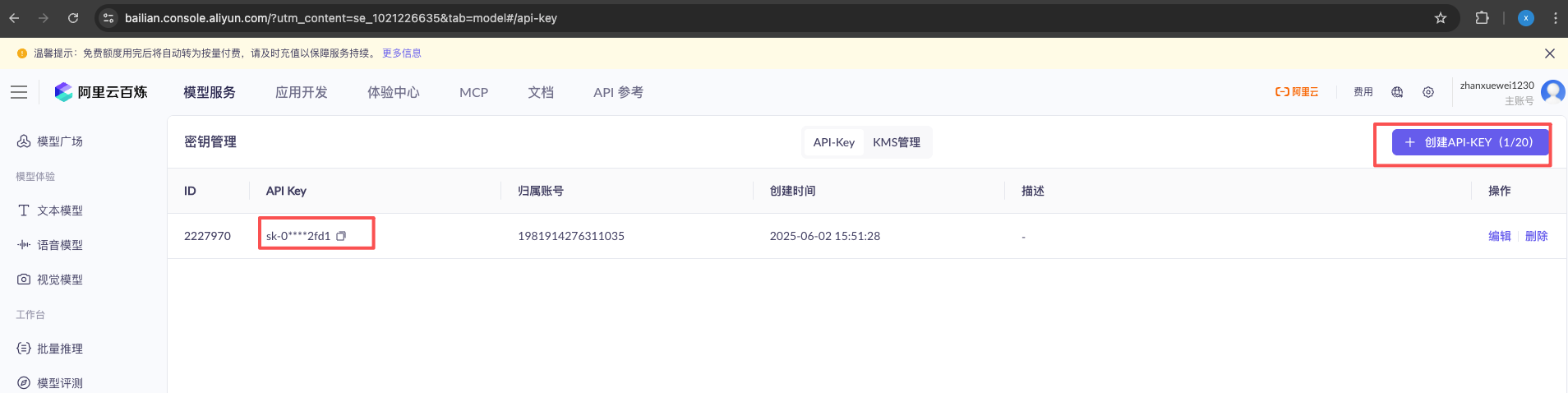Open the 应用开发 menu
Screen dimensions: 1568x393
coord(301,92)
